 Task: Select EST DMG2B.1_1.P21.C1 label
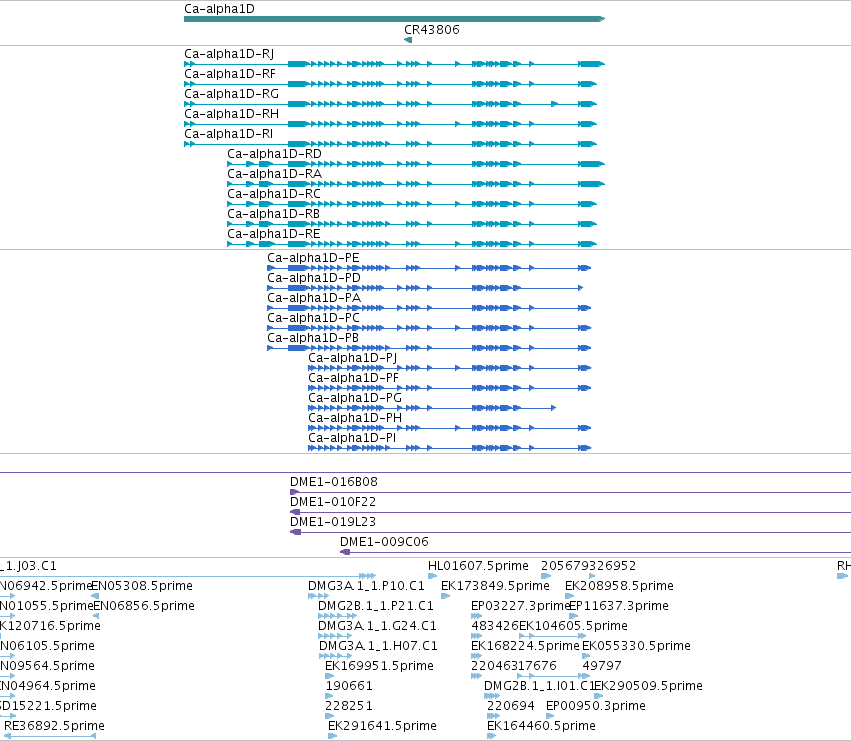(376, 606)
